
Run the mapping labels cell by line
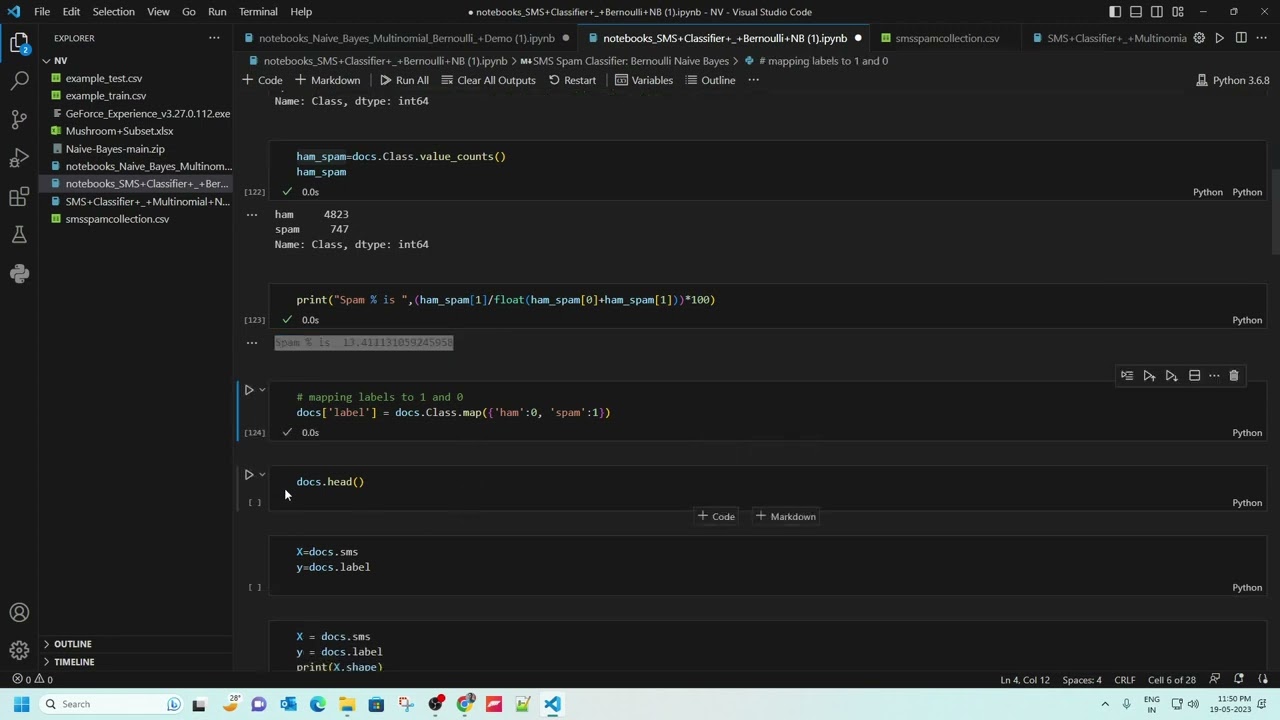(1127, 376)
